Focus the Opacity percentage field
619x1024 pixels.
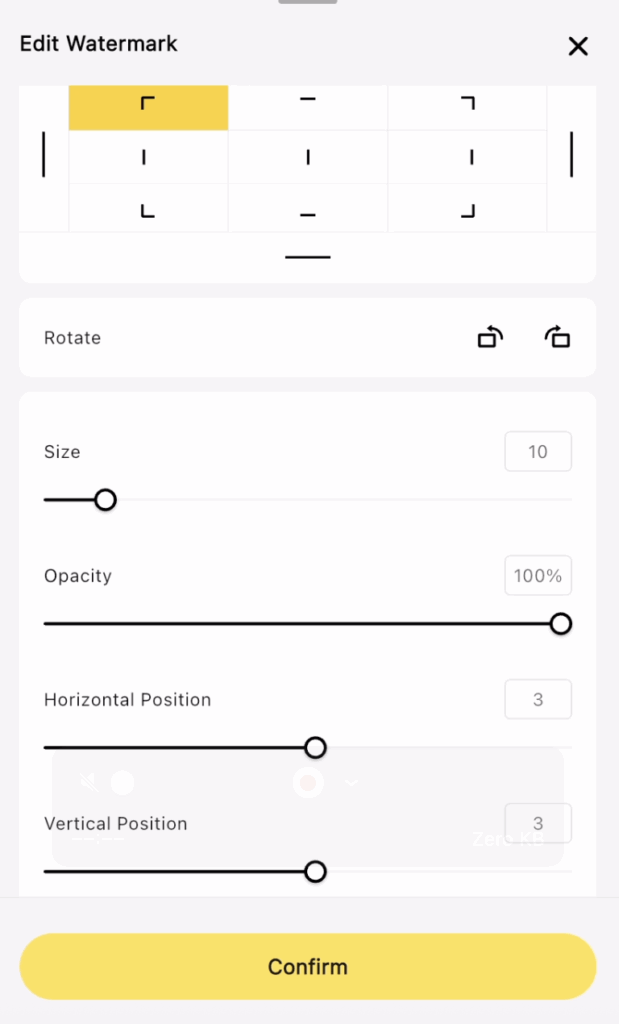tap(538, 575)
